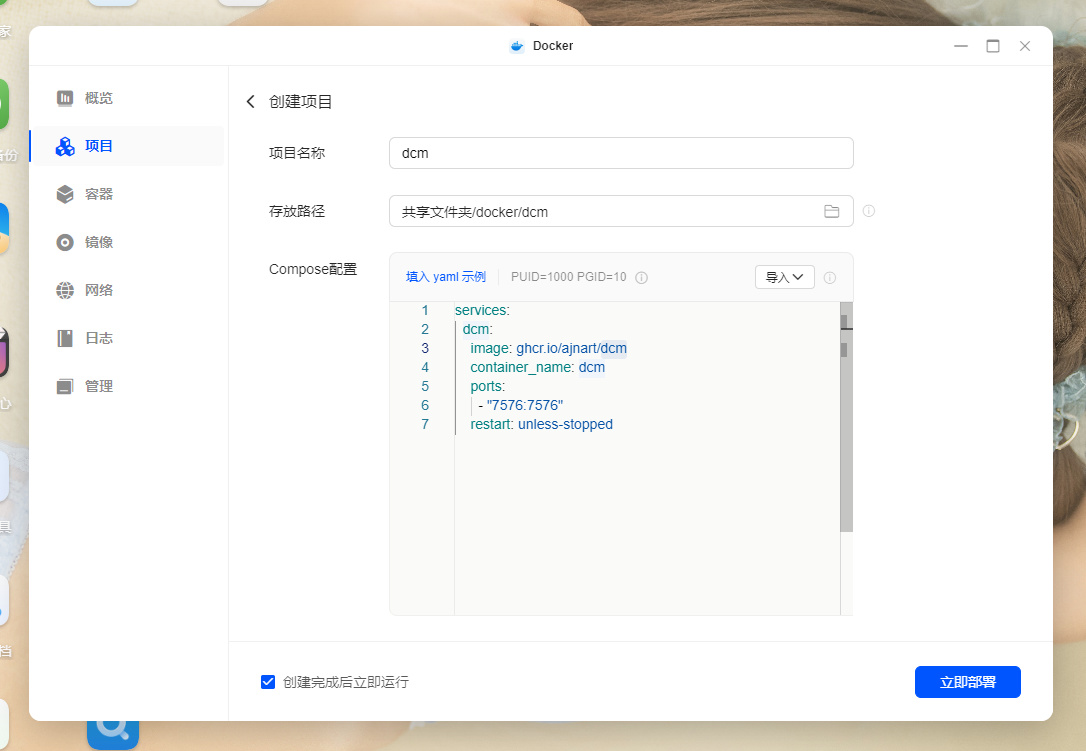This screenshot has height=751, width=1086.
Task: Click the Docker whale title icon
Action: [x=517, y=46]
